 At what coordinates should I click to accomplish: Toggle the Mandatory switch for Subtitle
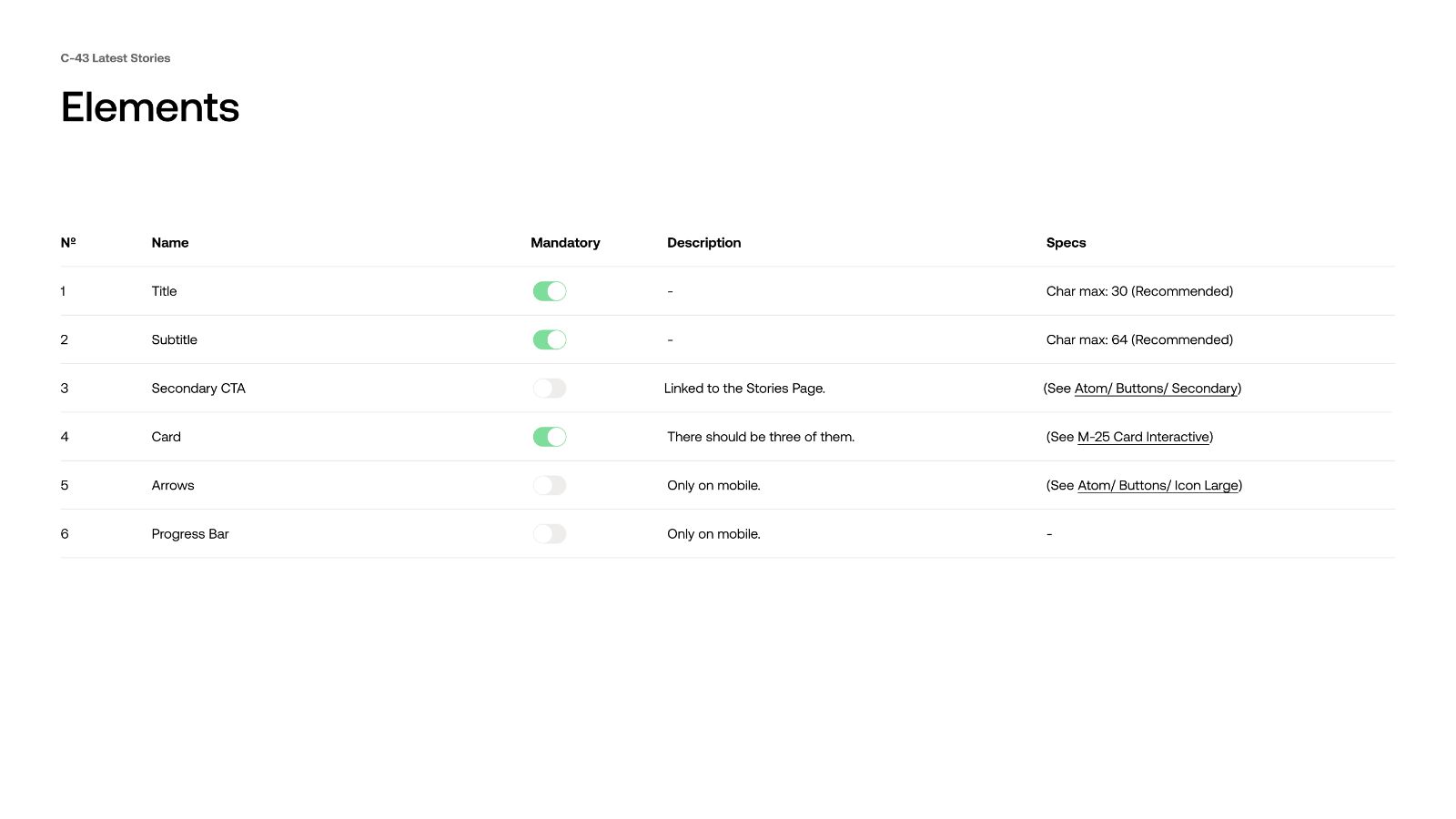point(550,339)
